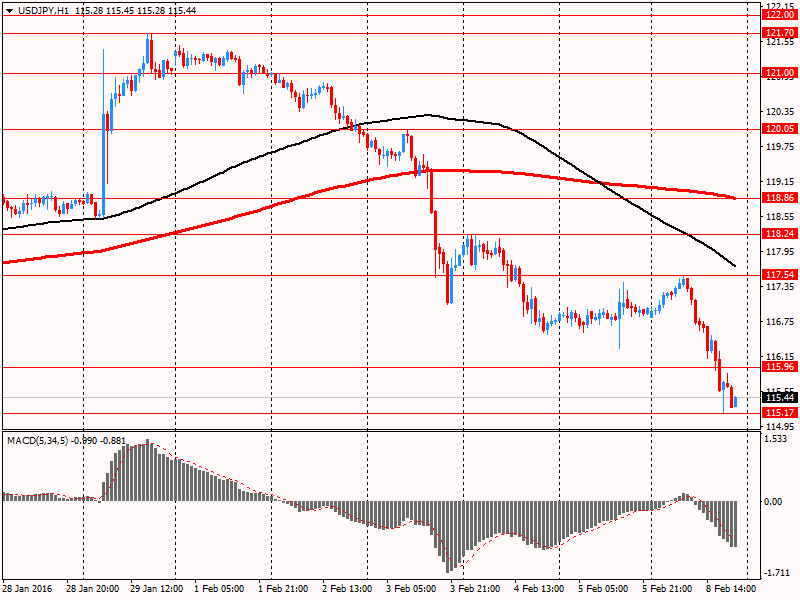Click the 115.17 red price level label
800x600 pixels.
[x=780, y=413]
